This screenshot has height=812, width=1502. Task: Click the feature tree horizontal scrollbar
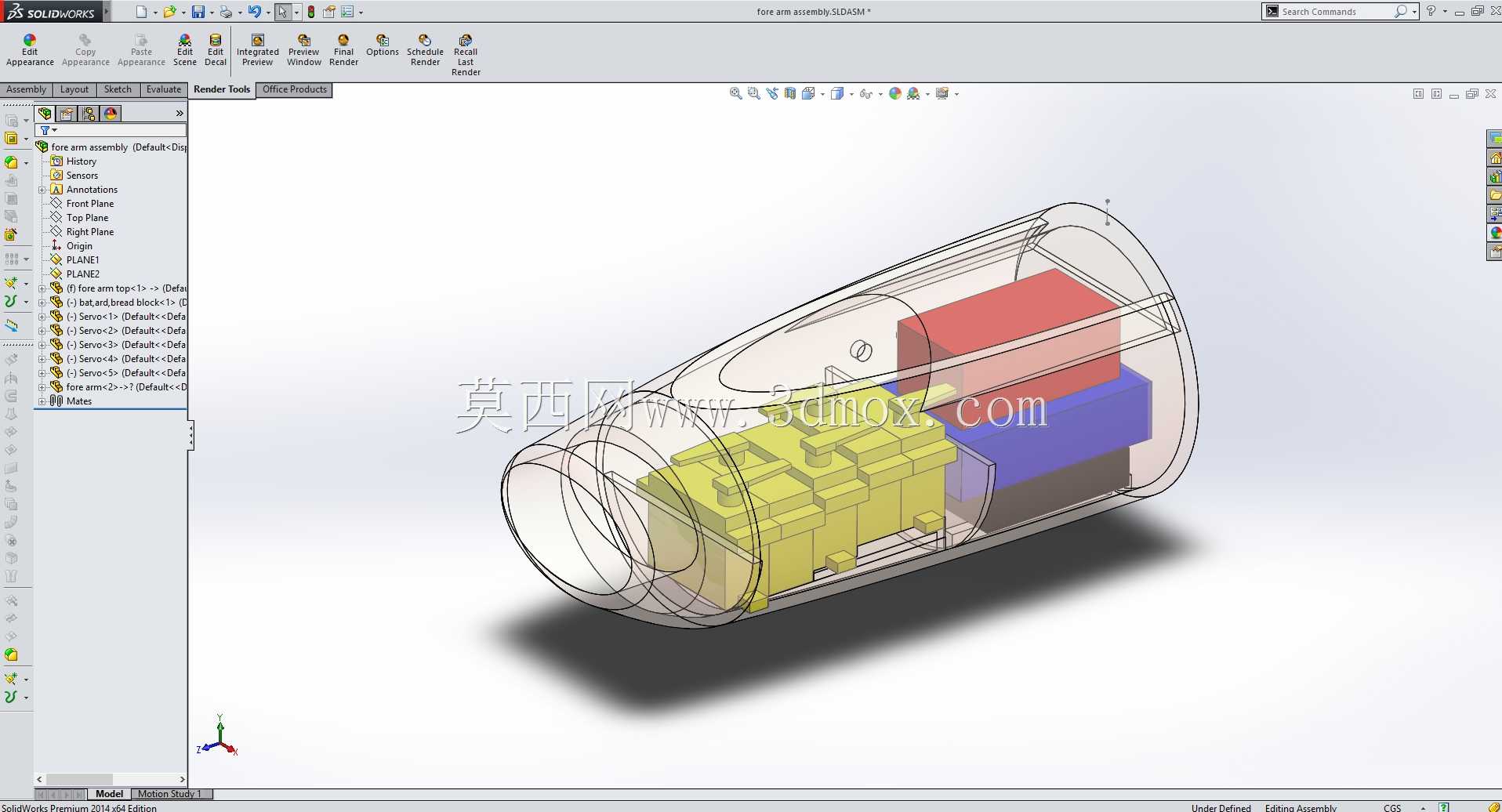tap(111, 779)
